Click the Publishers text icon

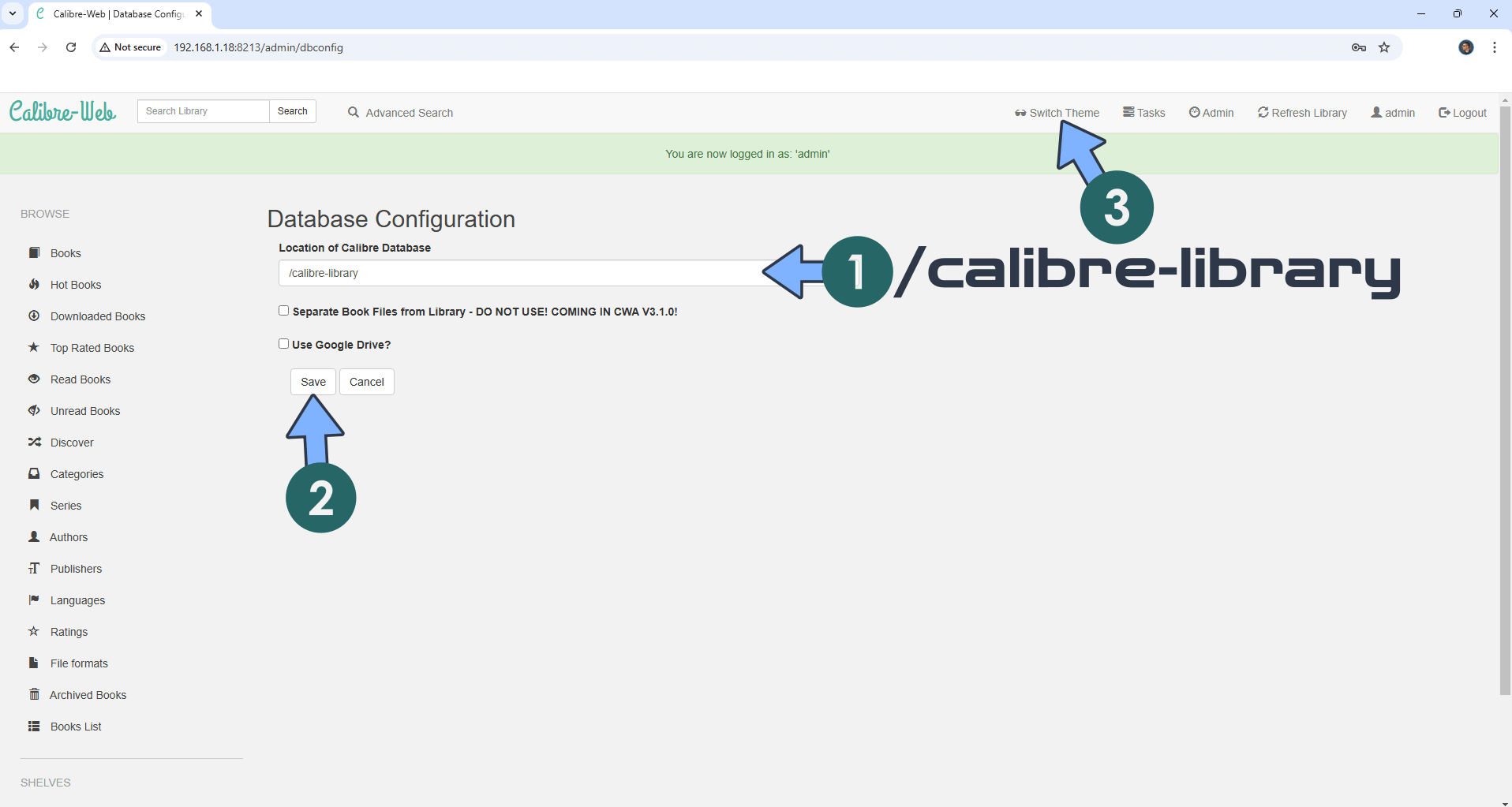(x=34, y=568)
